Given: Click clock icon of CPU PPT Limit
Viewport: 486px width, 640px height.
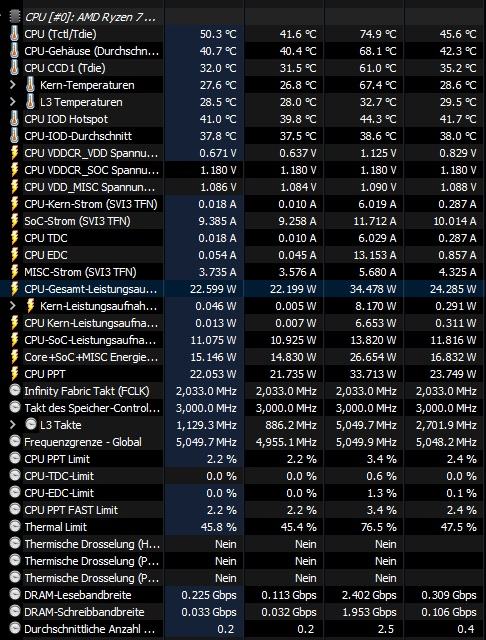Looking at the screenshot, I should 15,459.
